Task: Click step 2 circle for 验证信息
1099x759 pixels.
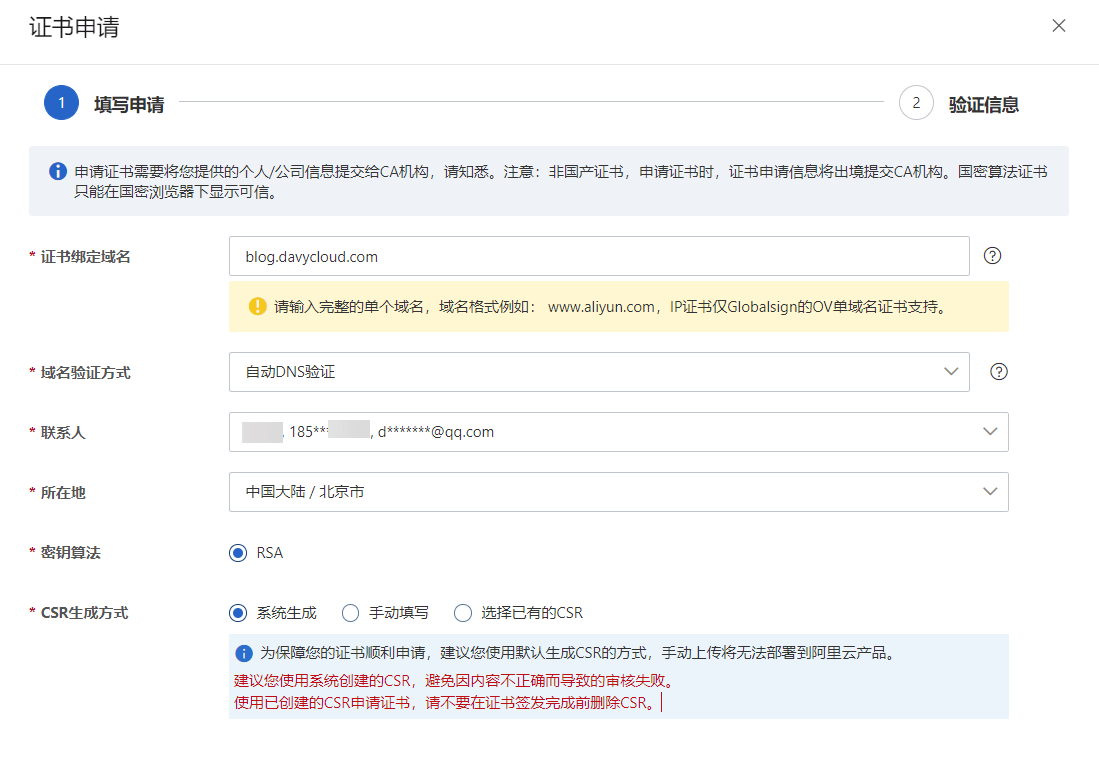Action: pos(916,103)
